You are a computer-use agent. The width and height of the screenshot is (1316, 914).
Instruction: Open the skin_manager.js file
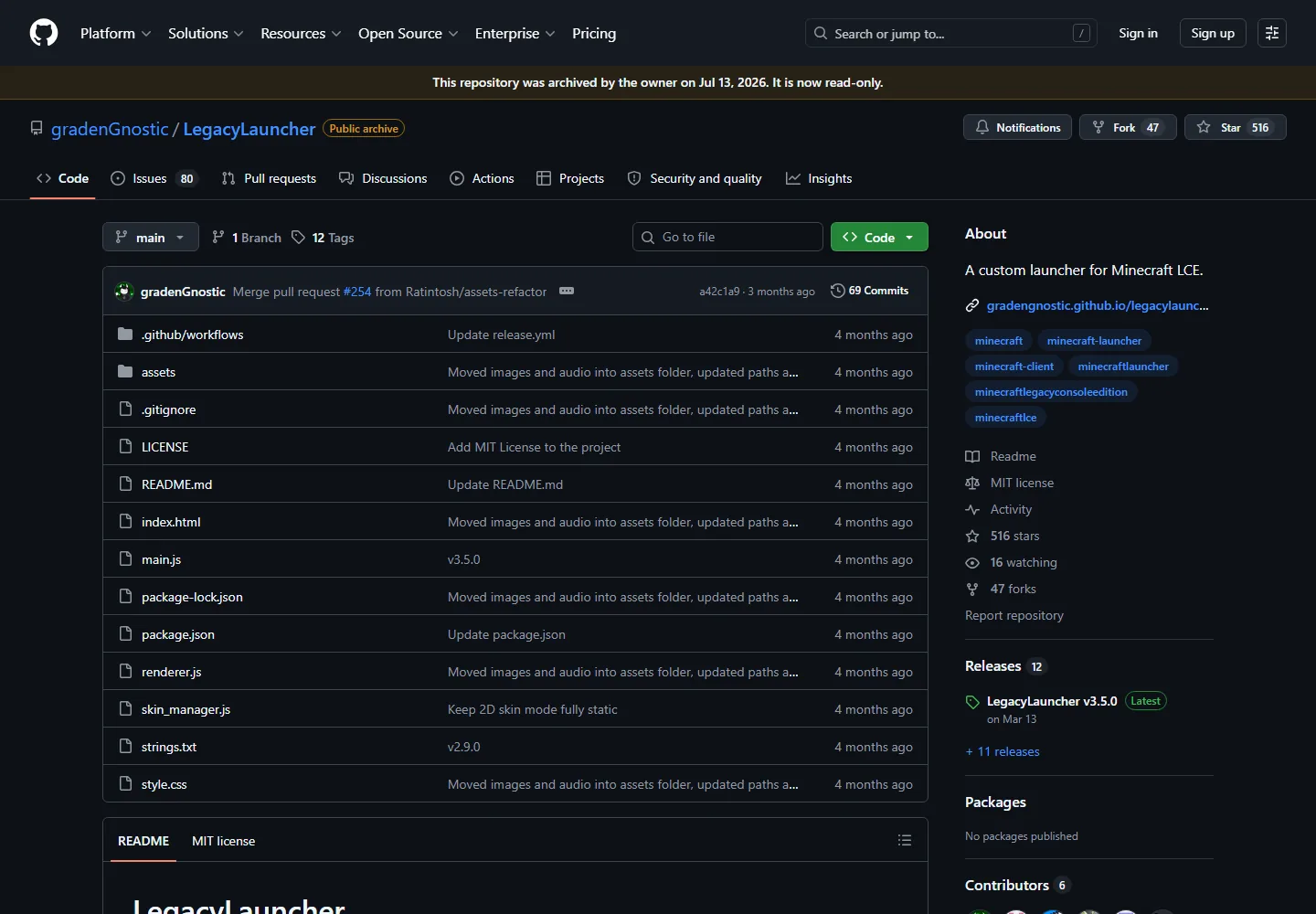(186, 709)
